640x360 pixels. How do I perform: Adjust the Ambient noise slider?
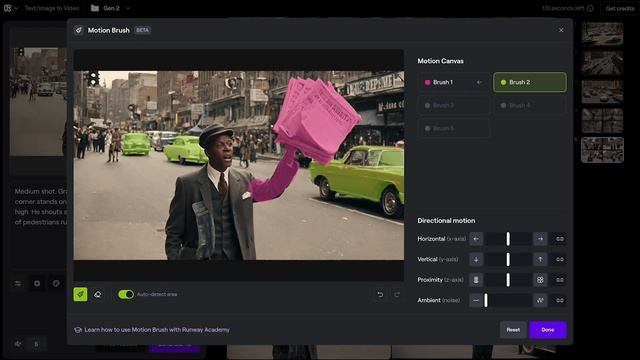pyautogui.click(x=508, y=300)
